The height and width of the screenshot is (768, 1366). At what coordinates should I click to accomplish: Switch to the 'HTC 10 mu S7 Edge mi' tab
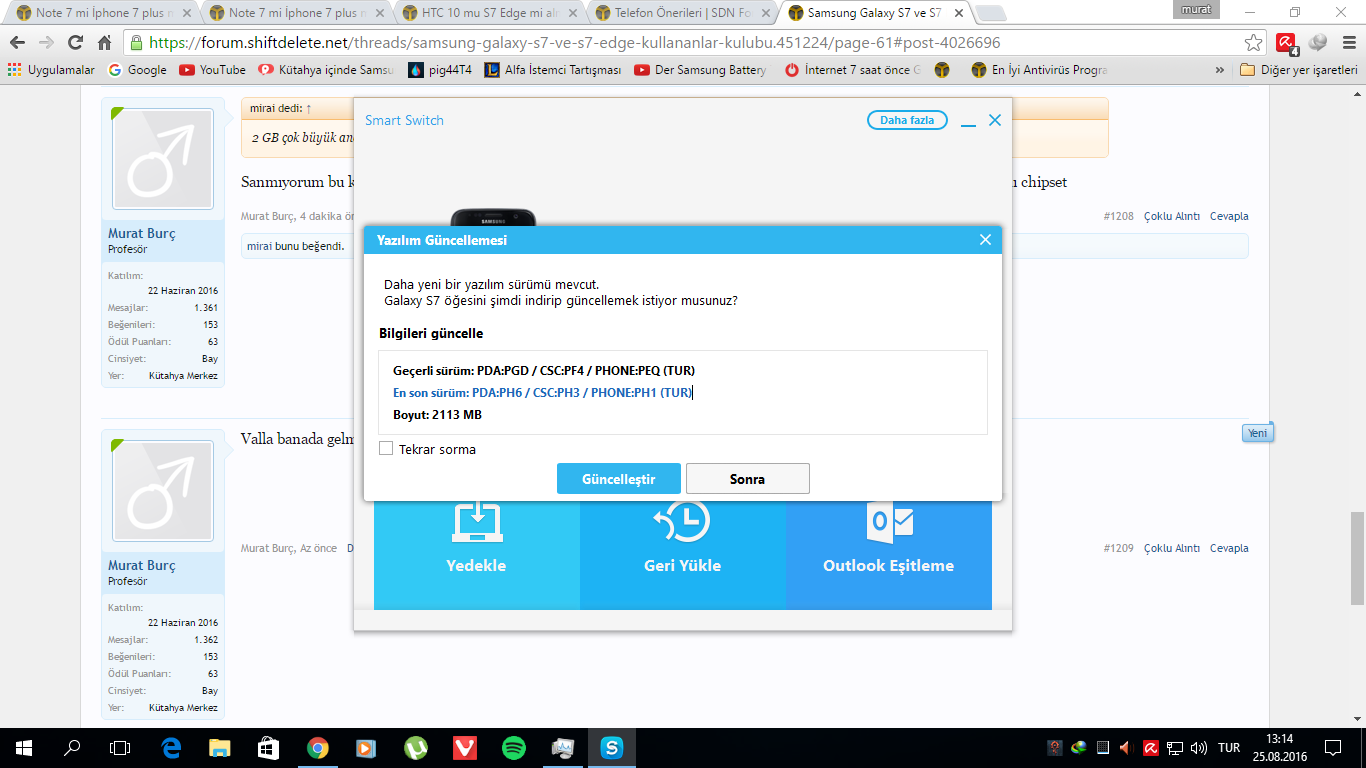pyautogui.click(x=491, y=13)
